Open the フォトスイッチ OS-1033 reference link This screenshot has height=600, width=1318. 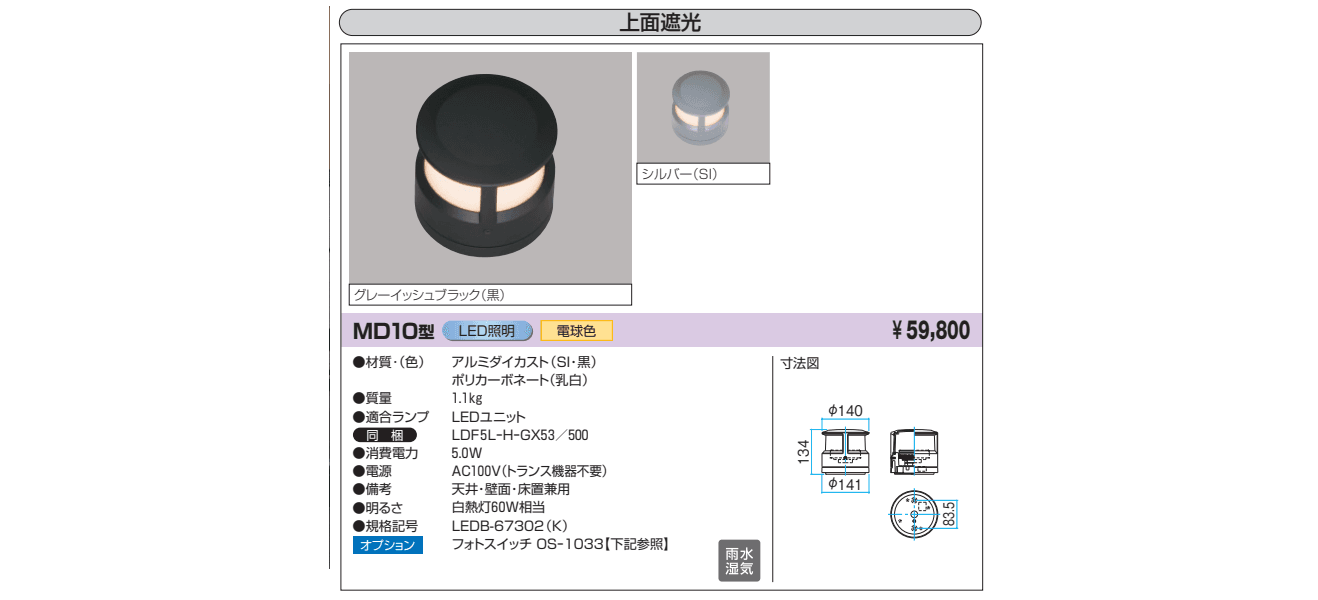(546, 545)
